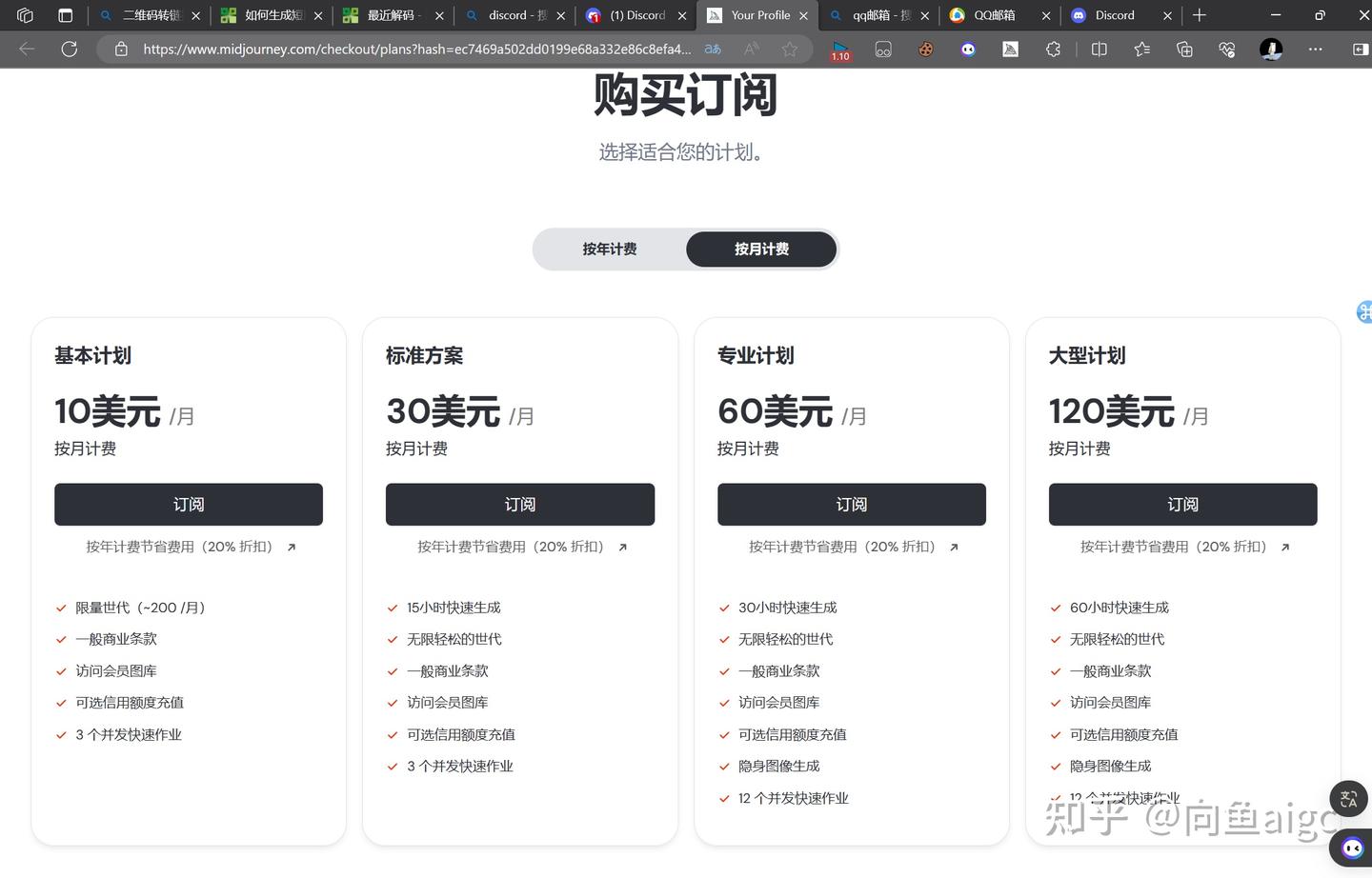The width and height of the screenshot is (1372, 878).
Task: Open browser collections icon in toolbar
Action: pyautogui.click(x=1184, y=50)
